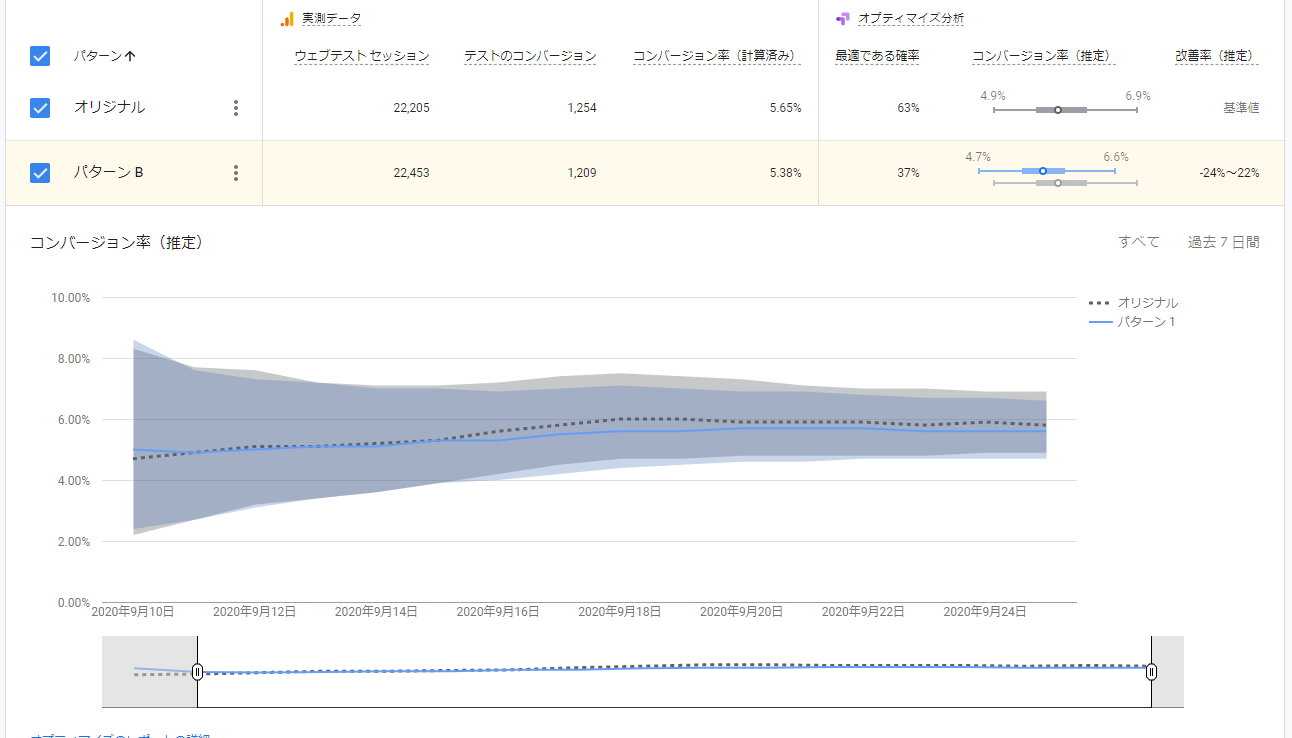This screenshot has width=1292, height=738.
Task: Click the 2020年9月18日 axis label
Action: coord(619,611)
